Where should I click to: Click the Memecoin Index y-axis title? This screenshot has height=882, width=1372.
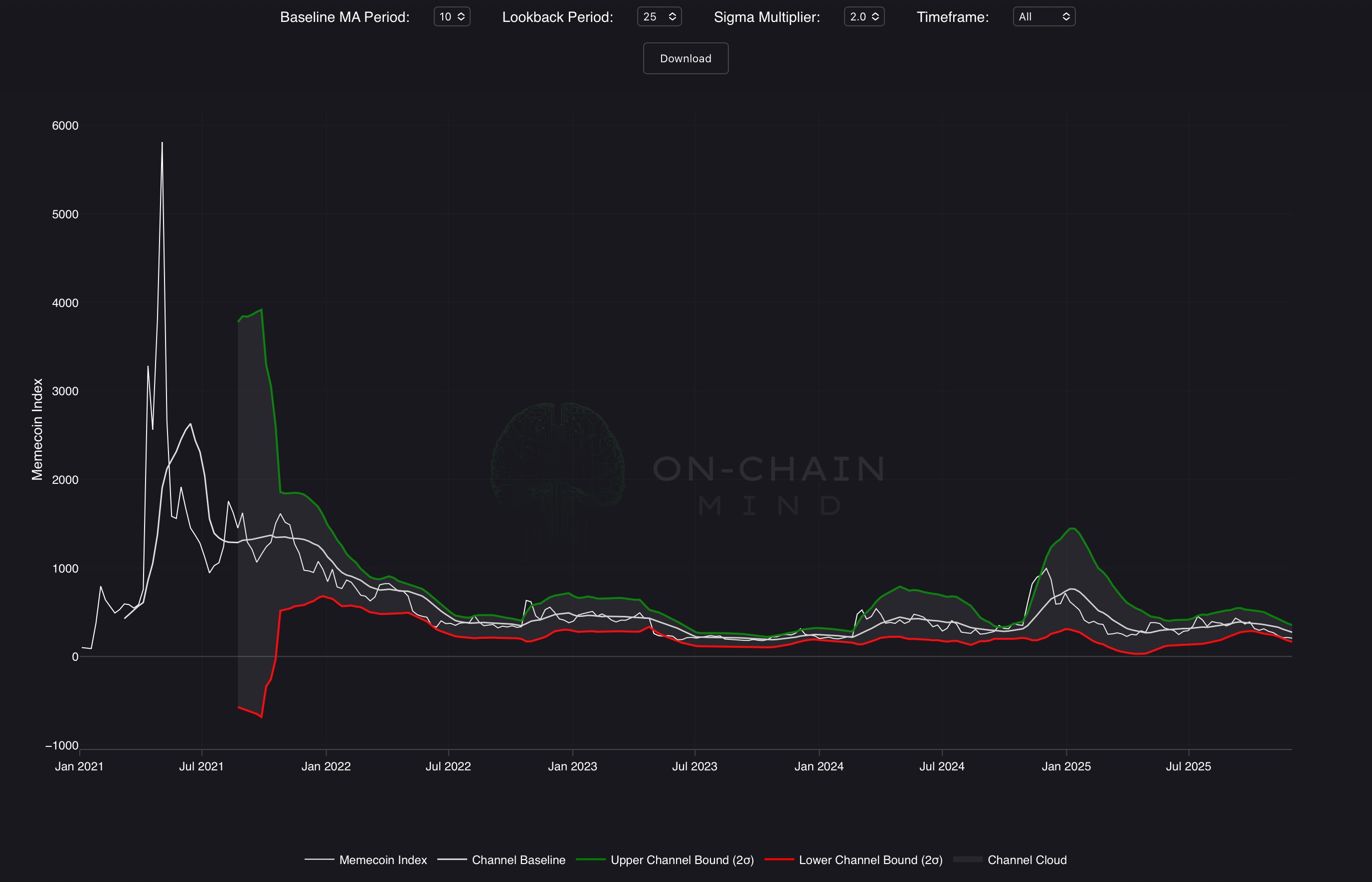coord(37,429)
